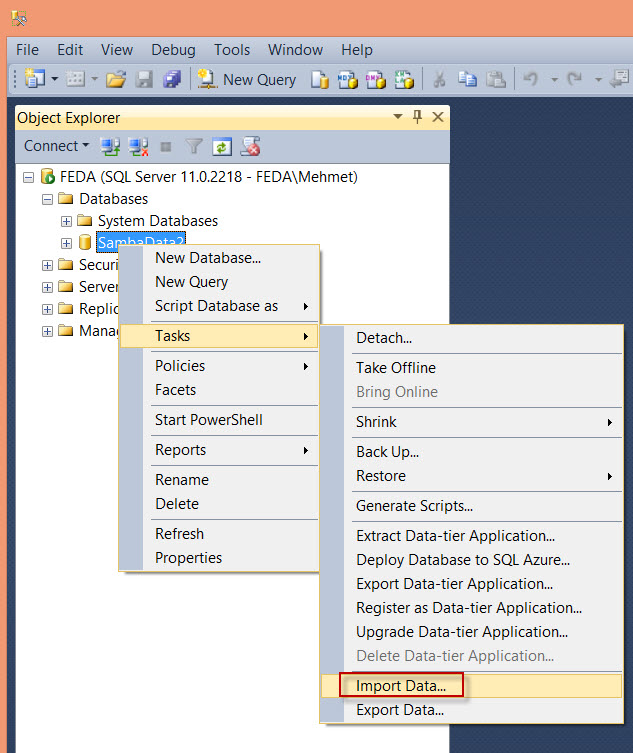Open the Edit menu
The height and width of the screenshot is (753, 633).
[70, 50]
